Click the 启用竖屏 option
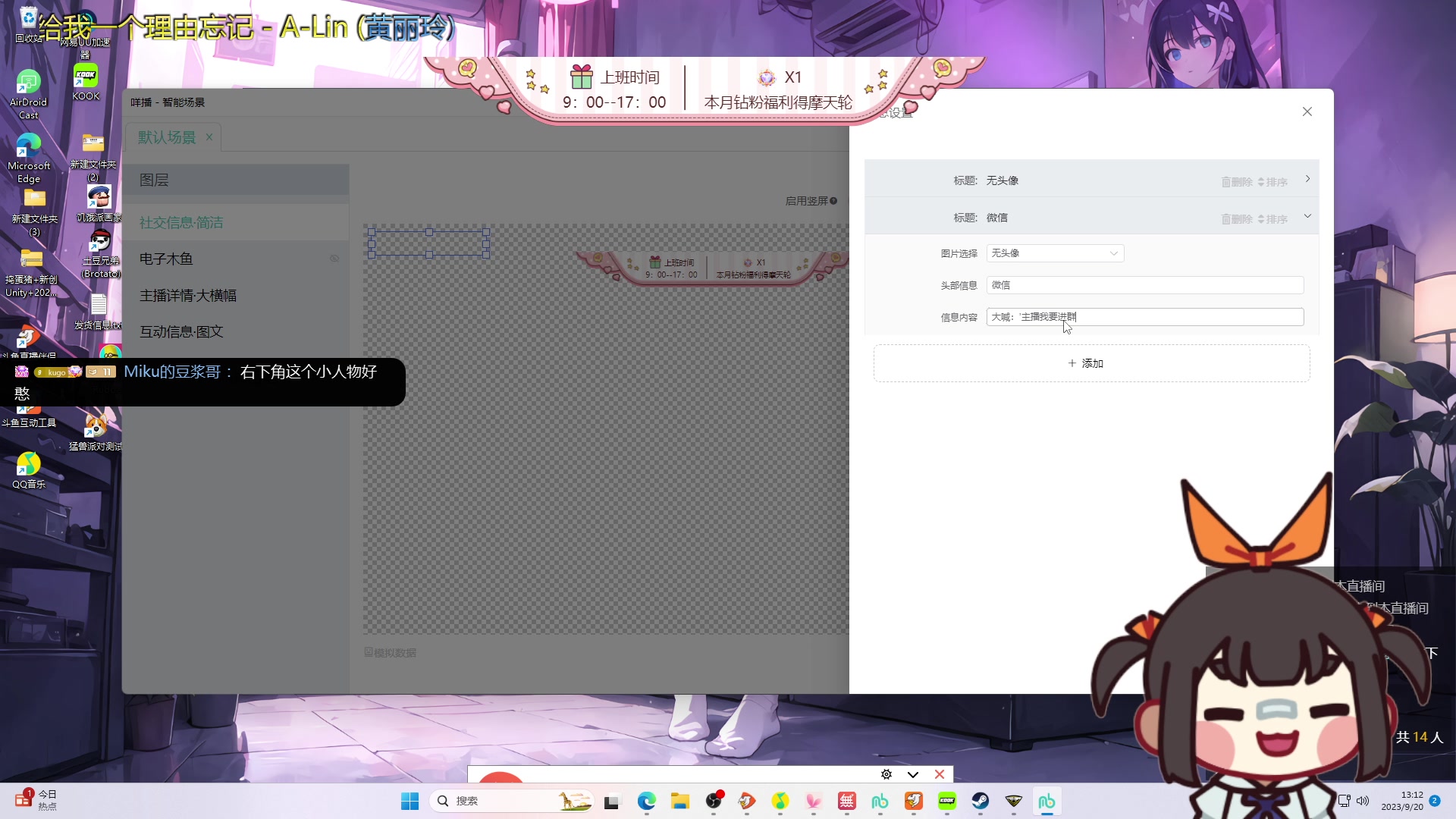The width and height of the screenshot is (1456, 819). coord(811,201)
